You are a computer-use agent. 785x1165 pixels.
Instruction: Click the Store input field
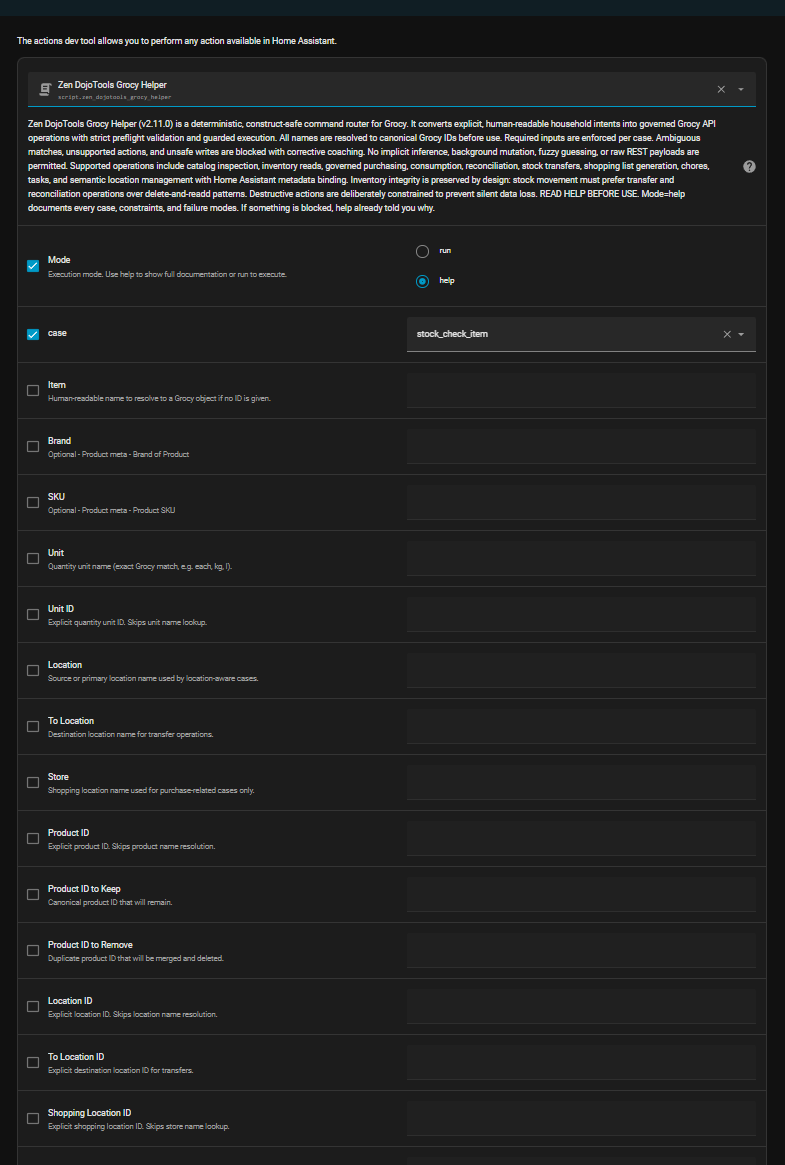pos(580,782)
